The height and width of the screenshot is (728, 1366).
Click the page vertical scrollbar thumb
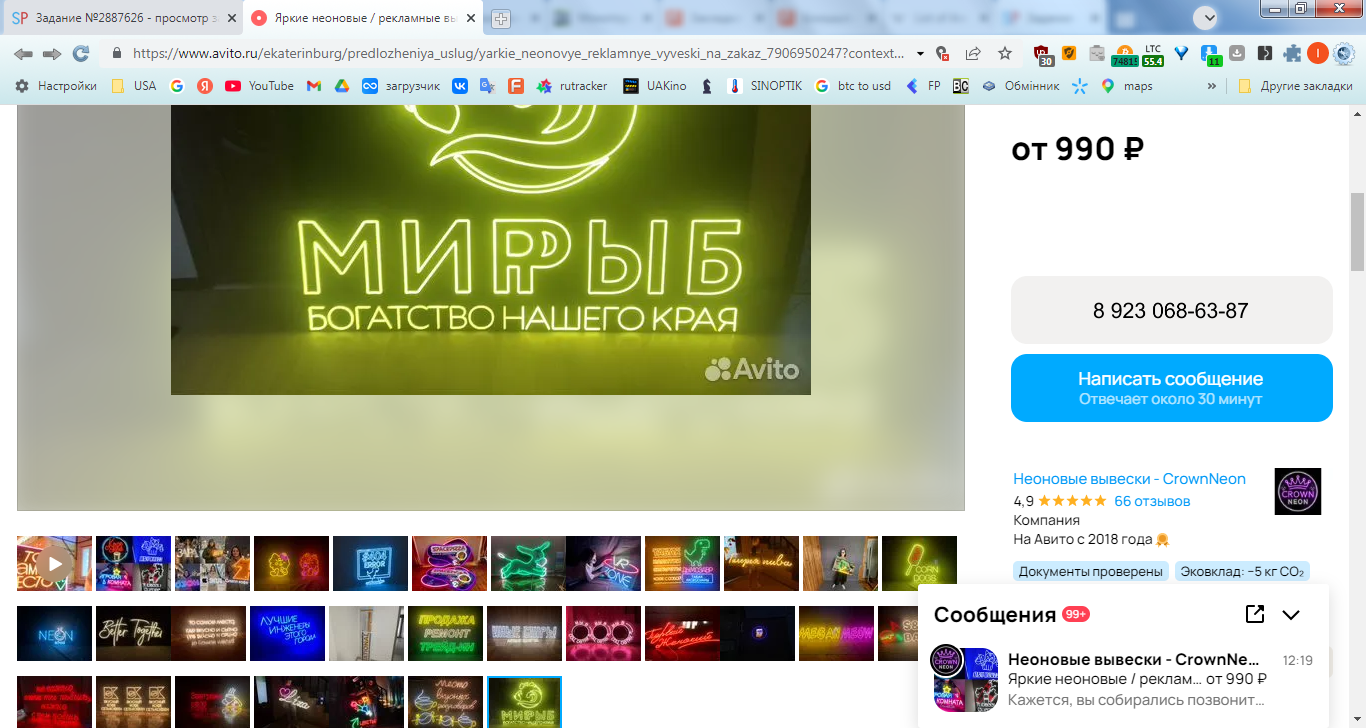coord(1357,232)
